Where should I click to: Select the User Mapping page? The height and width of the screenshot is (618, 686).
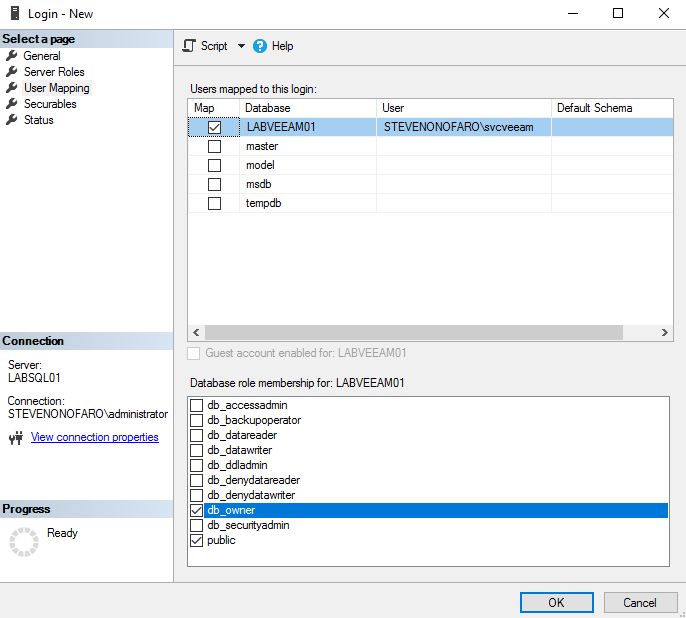pos(56,88)
